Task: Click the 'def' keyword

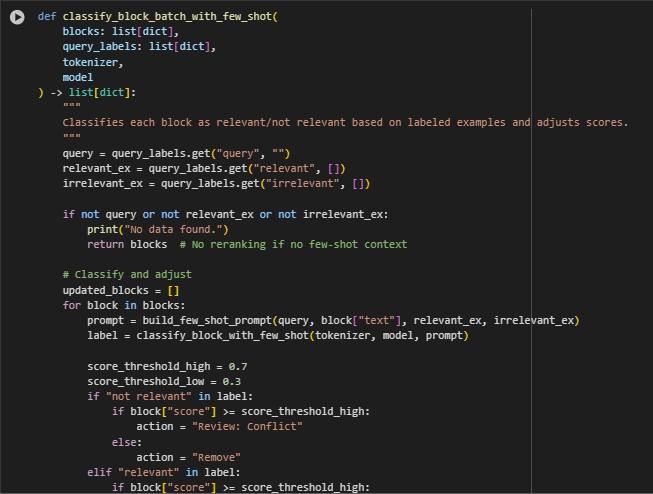Action: [x=47, y=17]
